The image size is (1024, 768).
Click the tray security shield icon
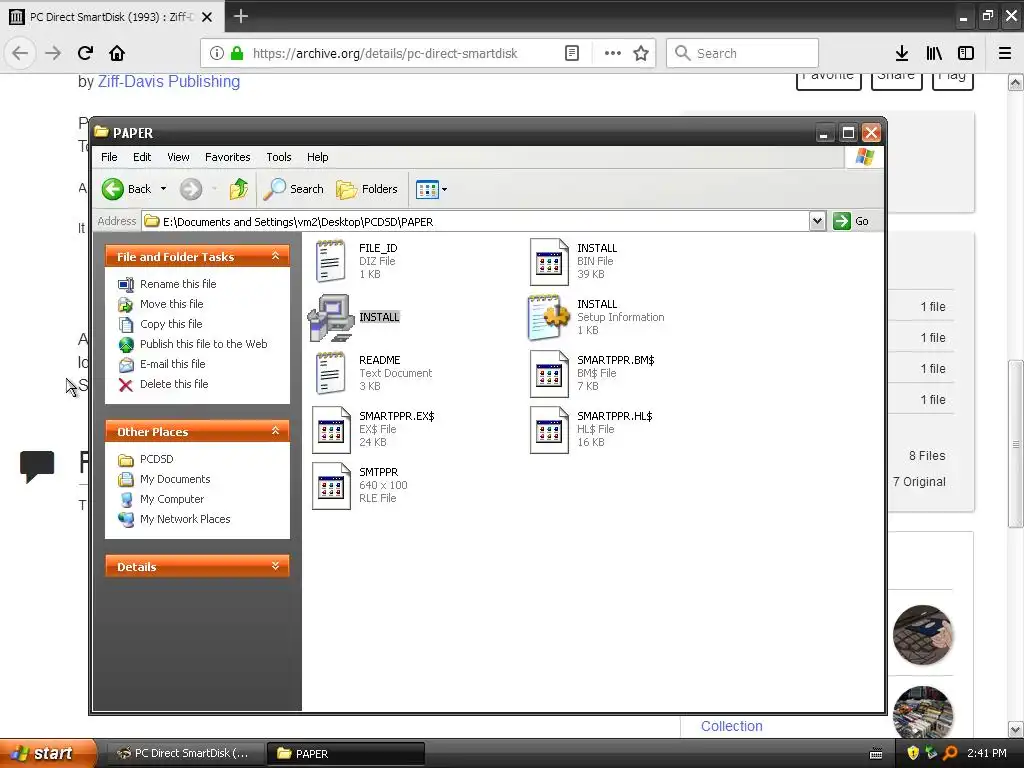[x=913, y=754]
